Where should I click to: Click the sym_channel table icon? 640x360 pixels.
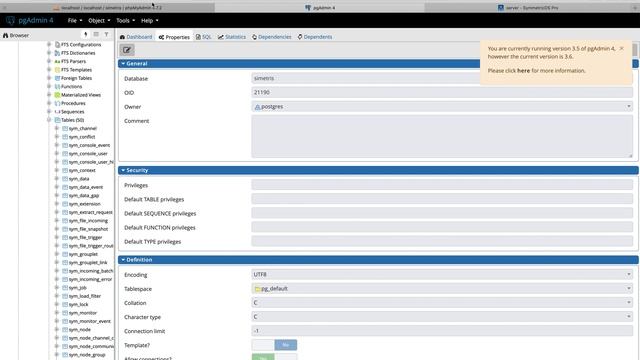click(x=65, y=128)
